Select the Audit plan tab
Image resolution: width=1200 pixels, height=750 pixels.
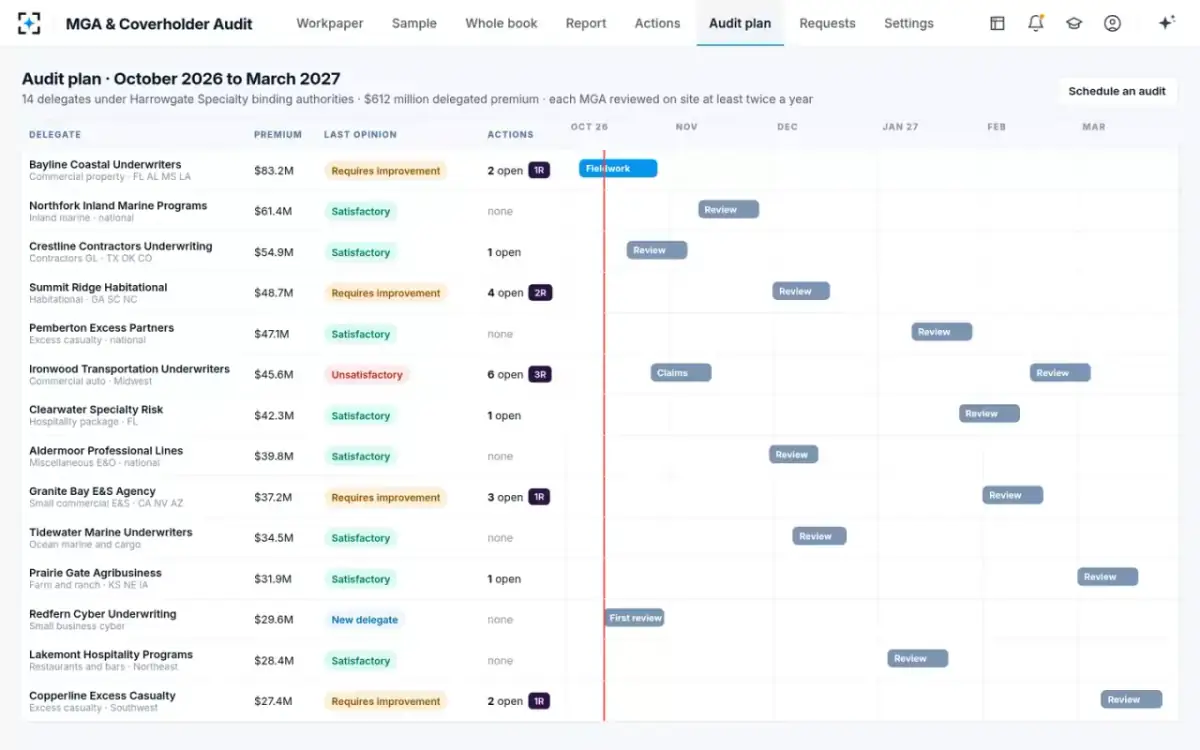(740, 23)
